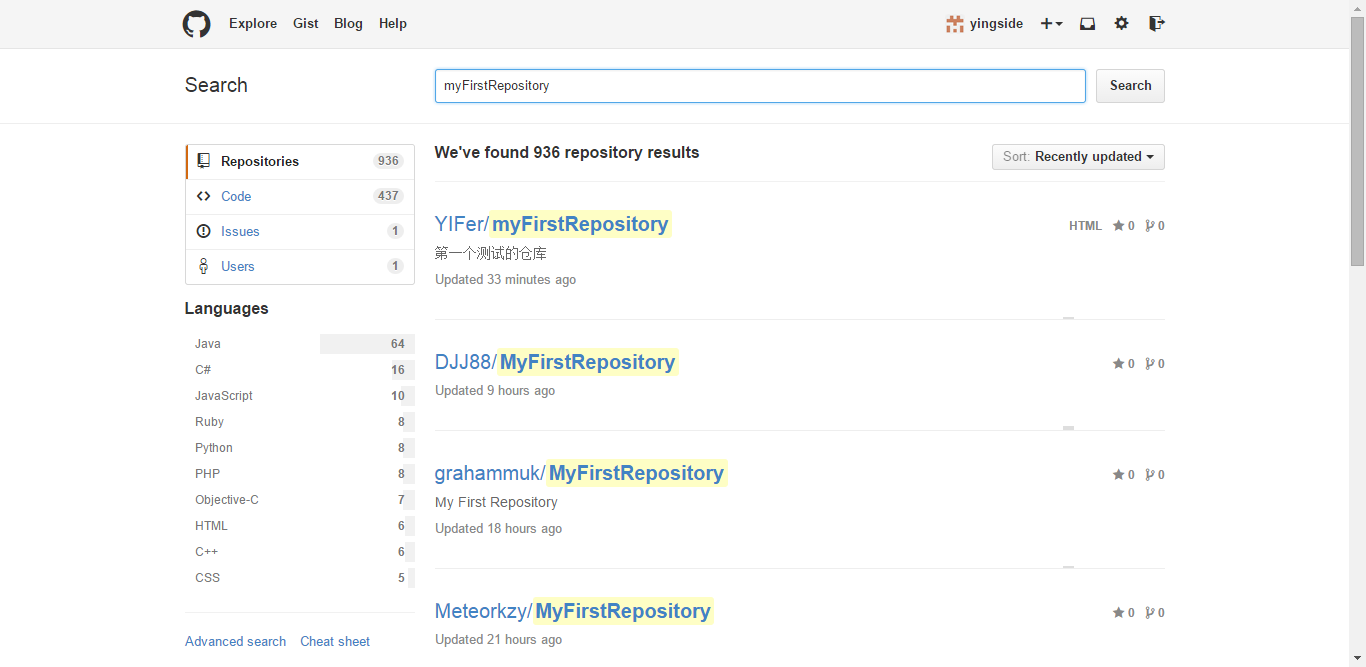Image resolution: width=1366 pixels, height=667 pixels.
Task: Click the Users person icon
Action: pos(204,266)
